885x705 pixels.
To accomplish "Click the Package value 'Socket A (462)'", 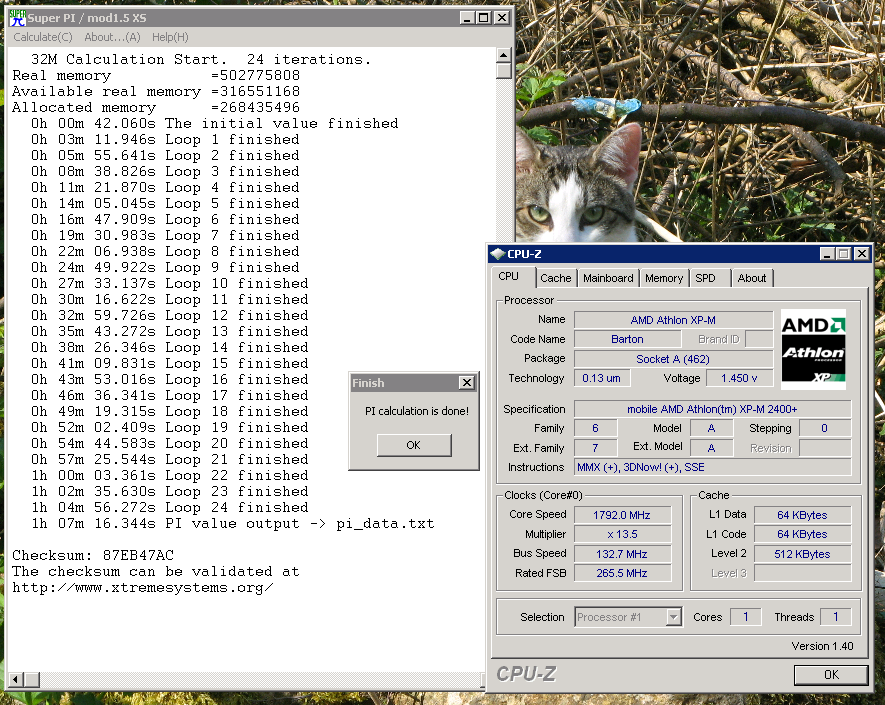I will tap(673, 359).
